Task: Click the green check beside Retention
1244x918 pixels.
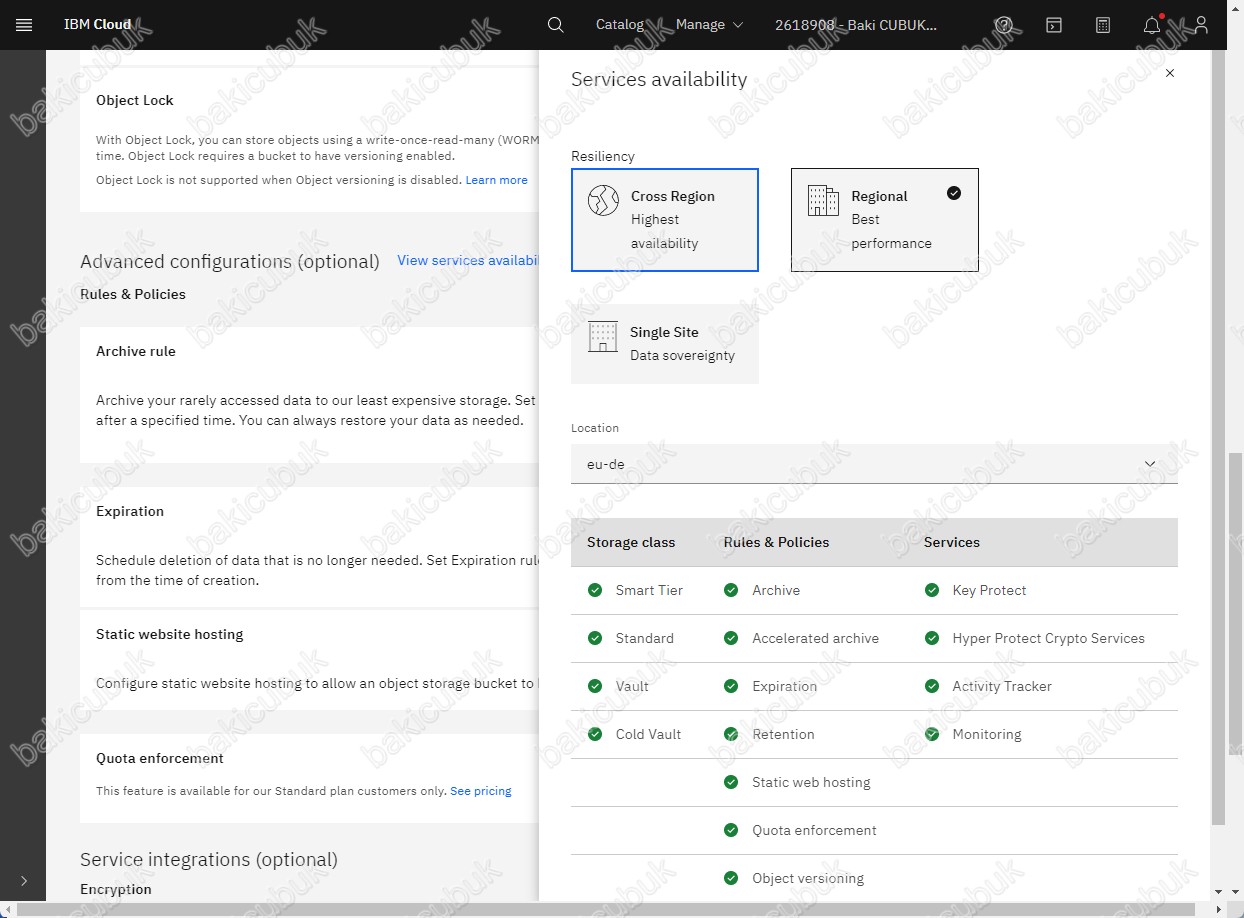Action: click(x=731, y=734)
